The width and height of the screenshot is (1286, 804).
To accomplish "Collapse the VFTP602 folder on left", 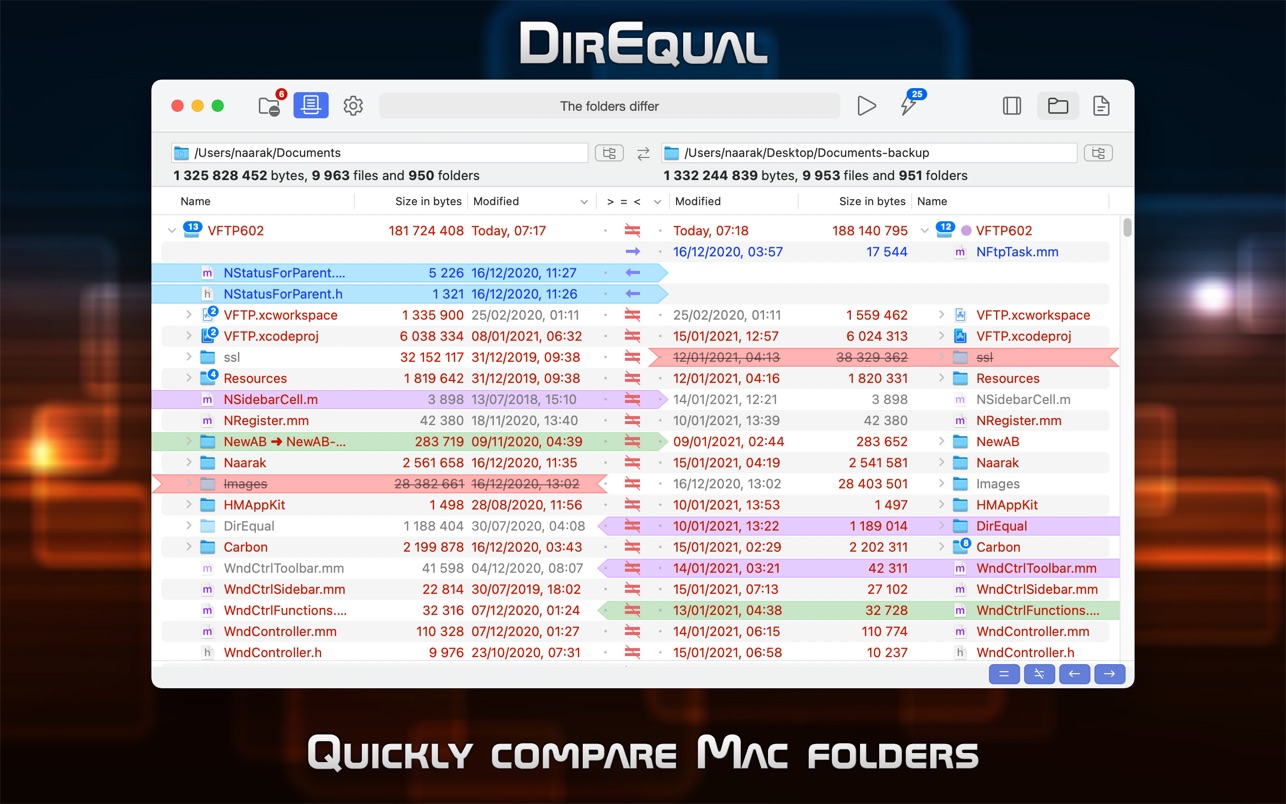I will click(x=172, y=231).
